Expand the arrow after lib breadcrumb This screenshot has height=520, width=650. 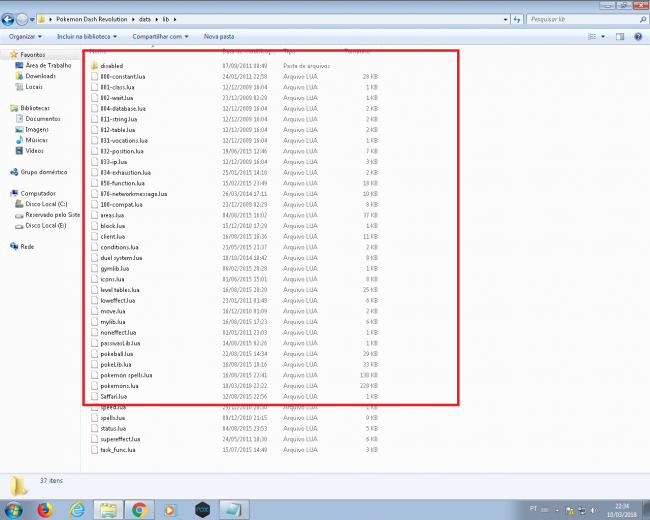click(x=175, y=19)
